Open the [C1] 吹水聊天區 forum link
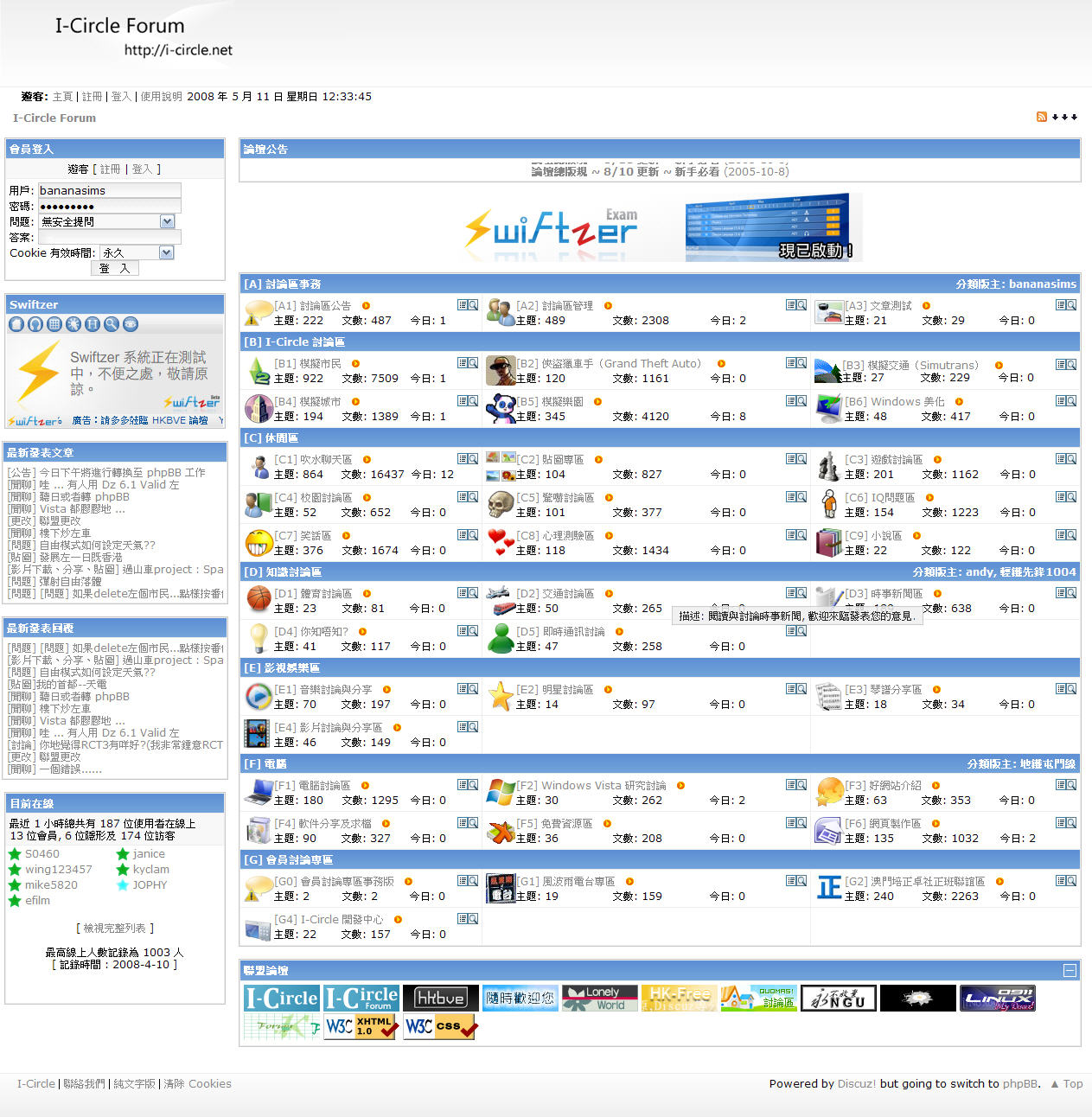This screenshot has width=1092, height=1117. 313,460
